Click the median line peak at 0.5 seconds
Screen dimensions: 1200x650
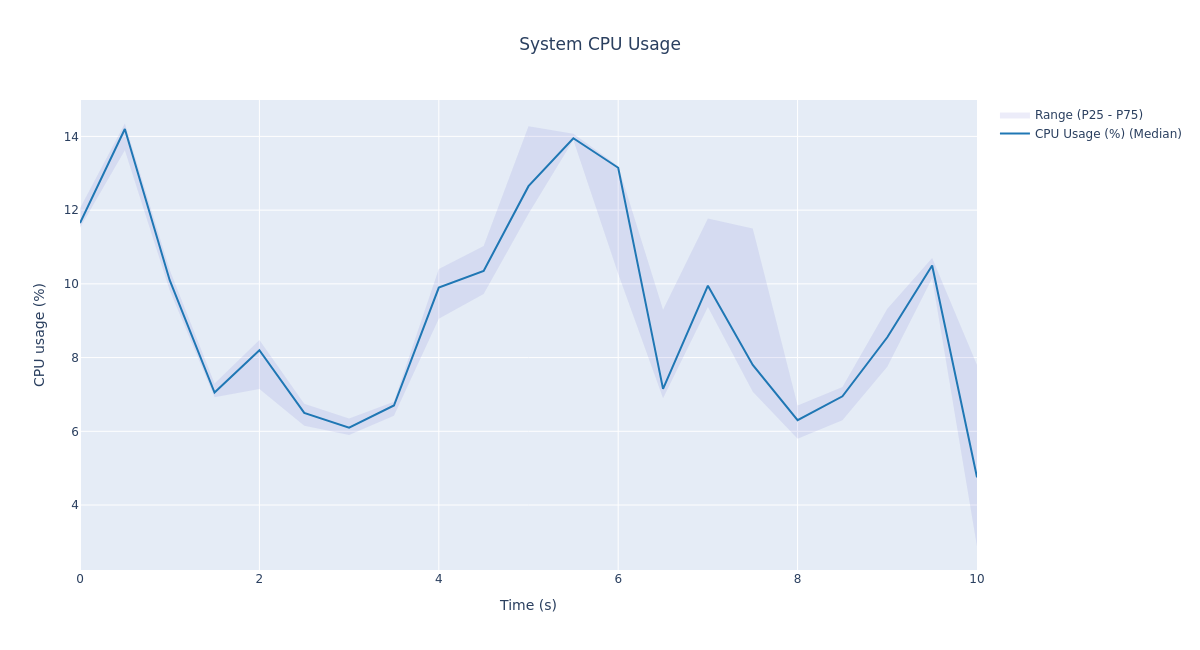tap(125, 129)
